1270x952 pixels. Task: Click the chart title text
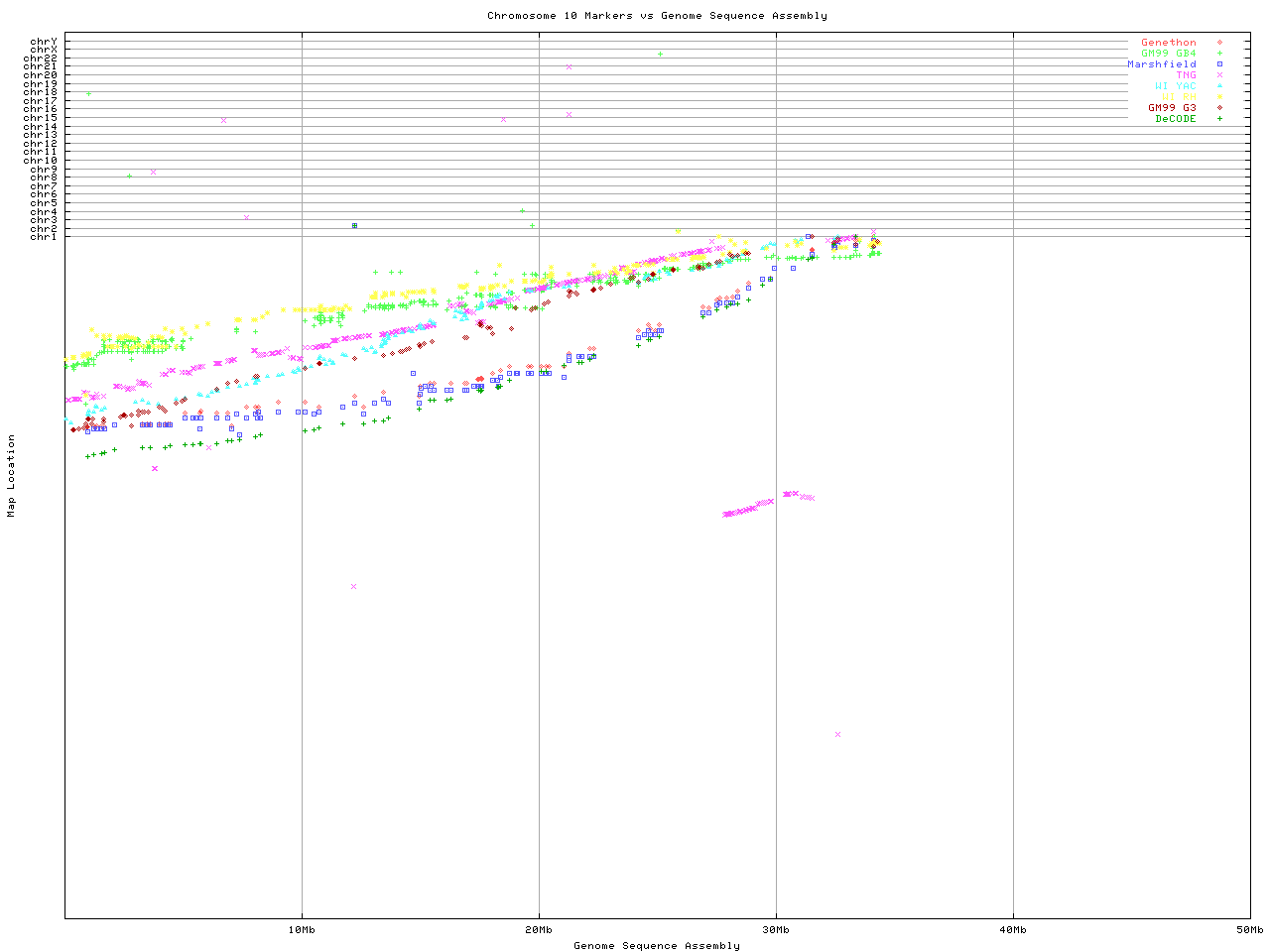pos(657,16)
